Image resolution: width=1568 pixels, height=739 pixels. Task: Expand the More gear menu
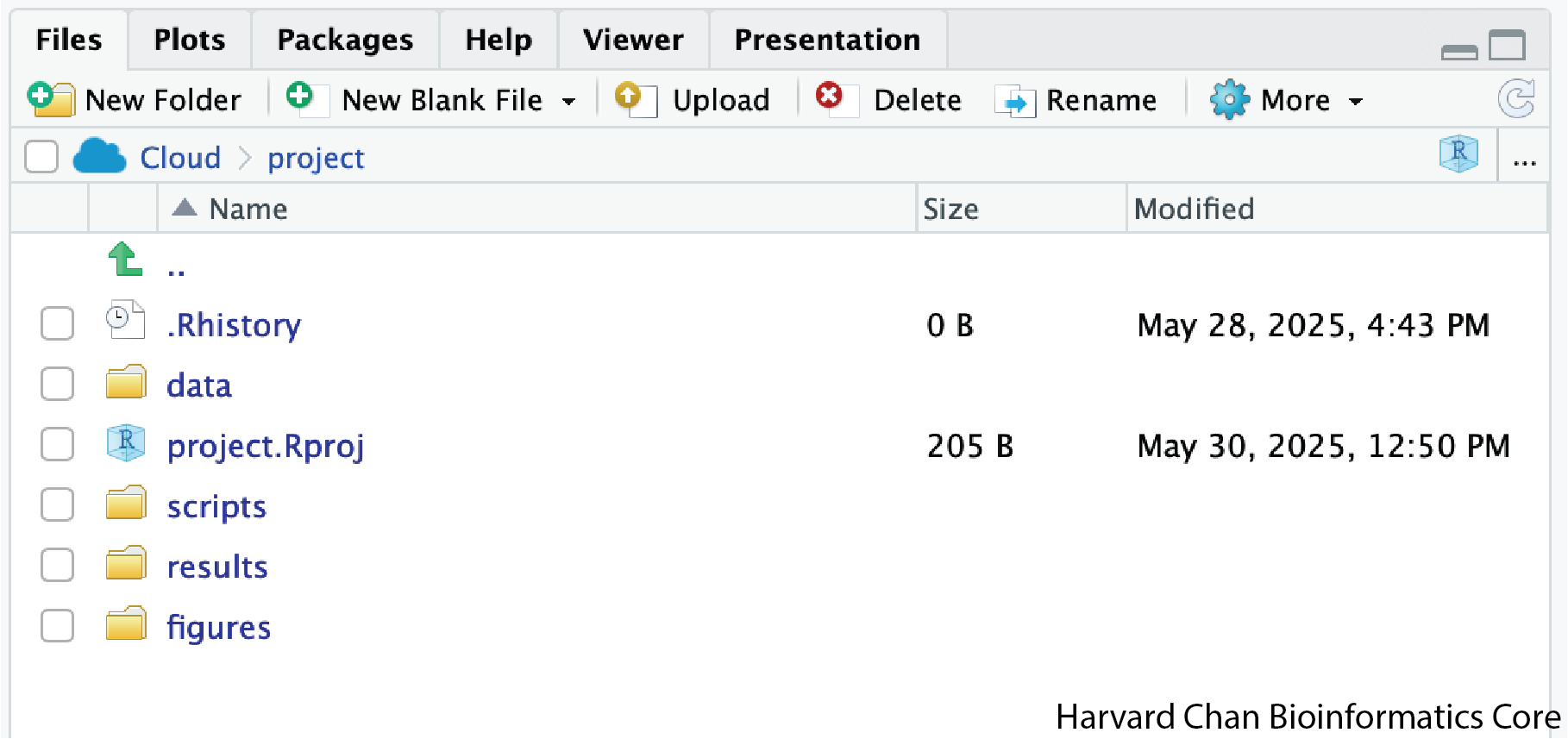click(x=1356, y=101)
